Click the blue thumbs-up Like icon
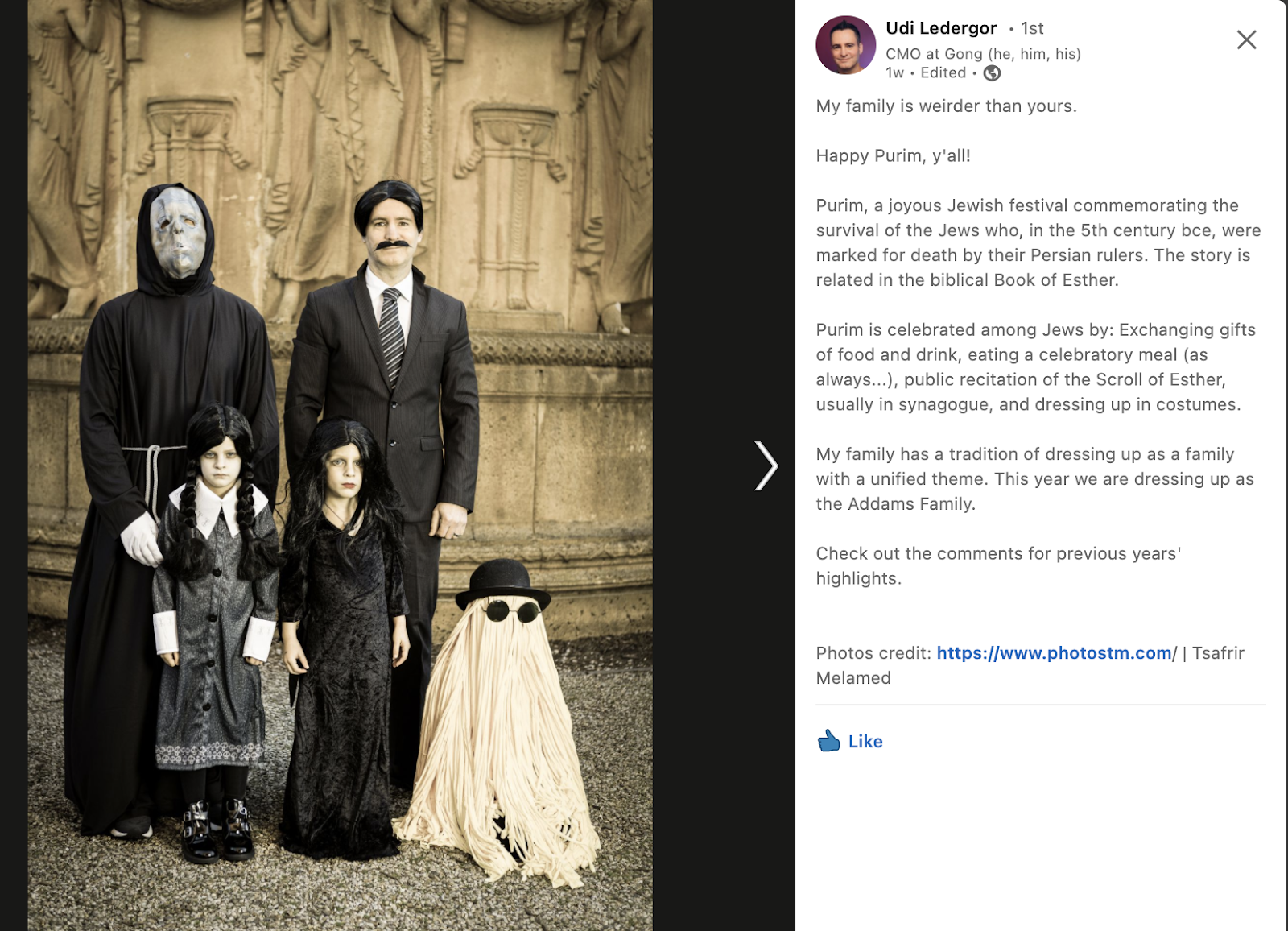The height and width of the screenshot is (931, 1288). [828, 741]
